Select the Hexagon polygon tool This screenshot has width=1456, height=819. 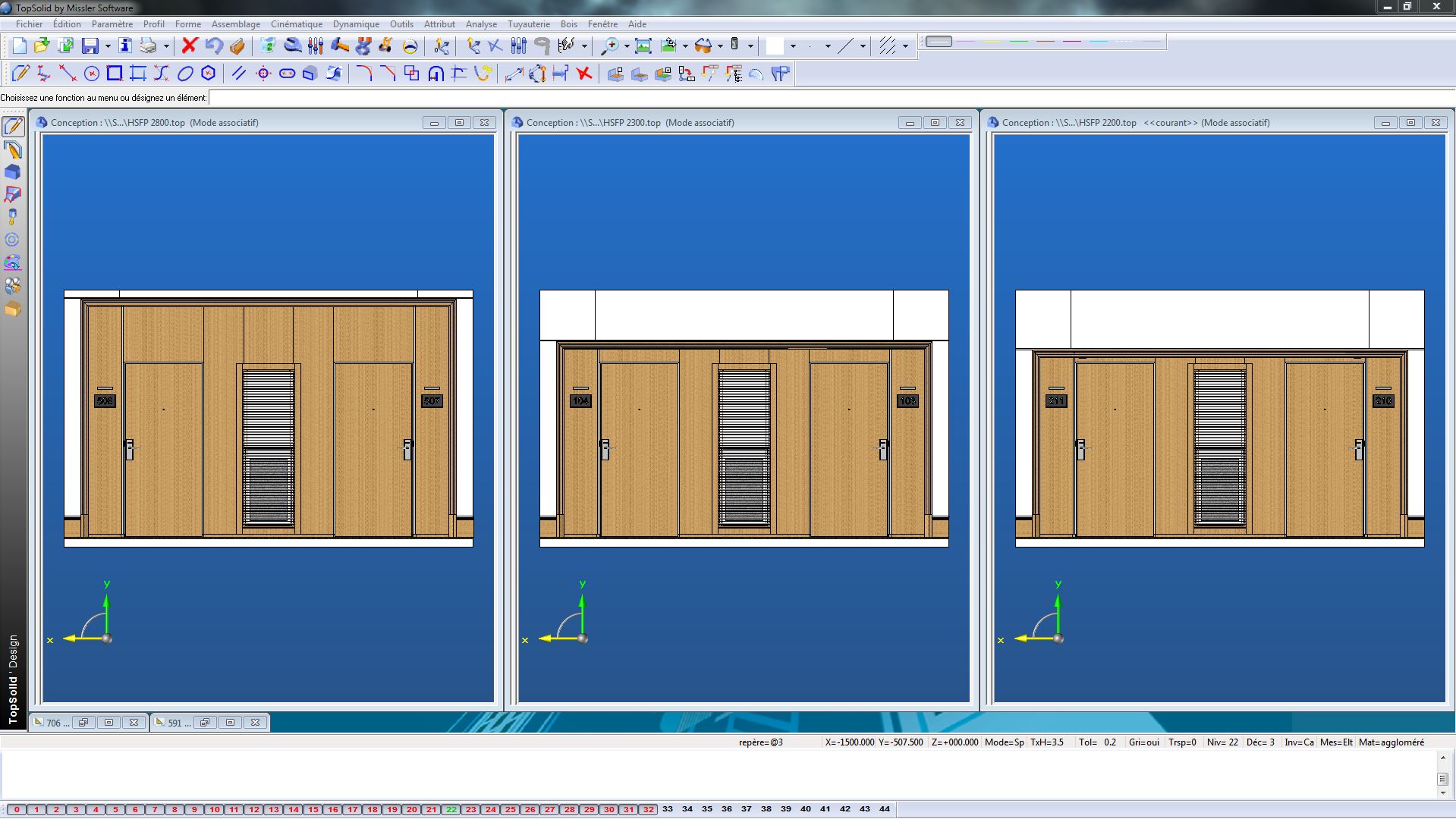point(209,74)
